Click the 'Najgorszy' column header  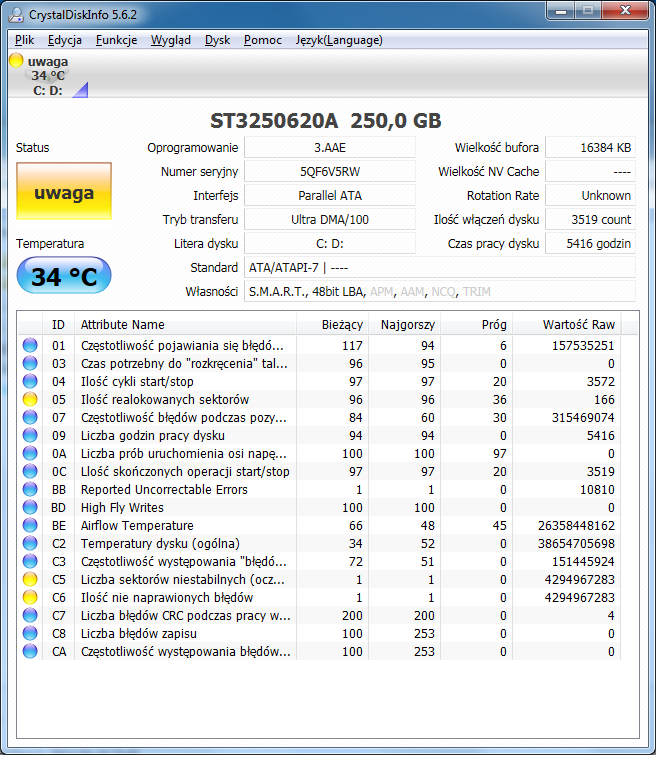pyautogui.click(x=405, y=324)
